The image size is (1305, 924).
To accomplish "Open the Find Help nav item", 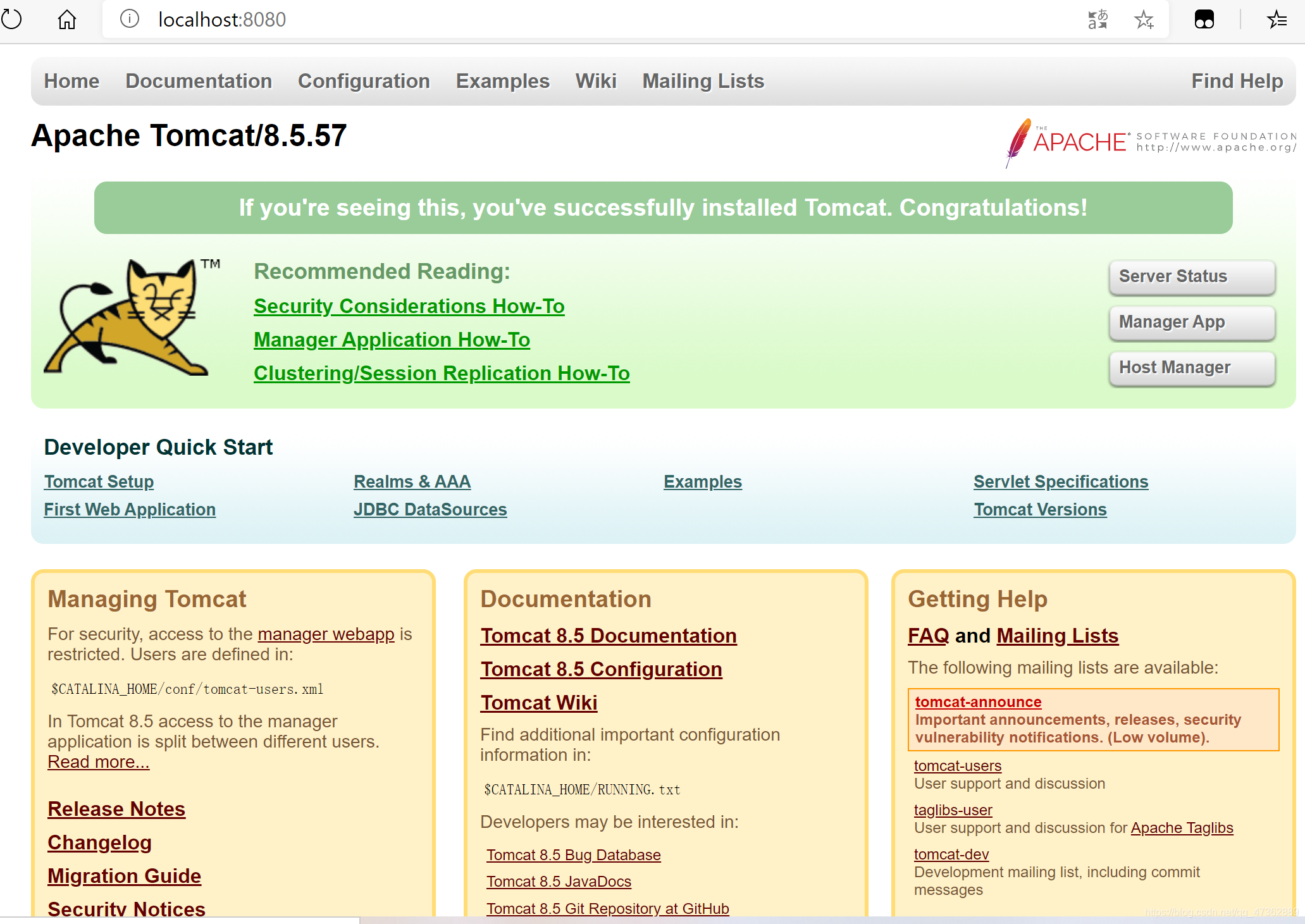I will coord(1237,81).
